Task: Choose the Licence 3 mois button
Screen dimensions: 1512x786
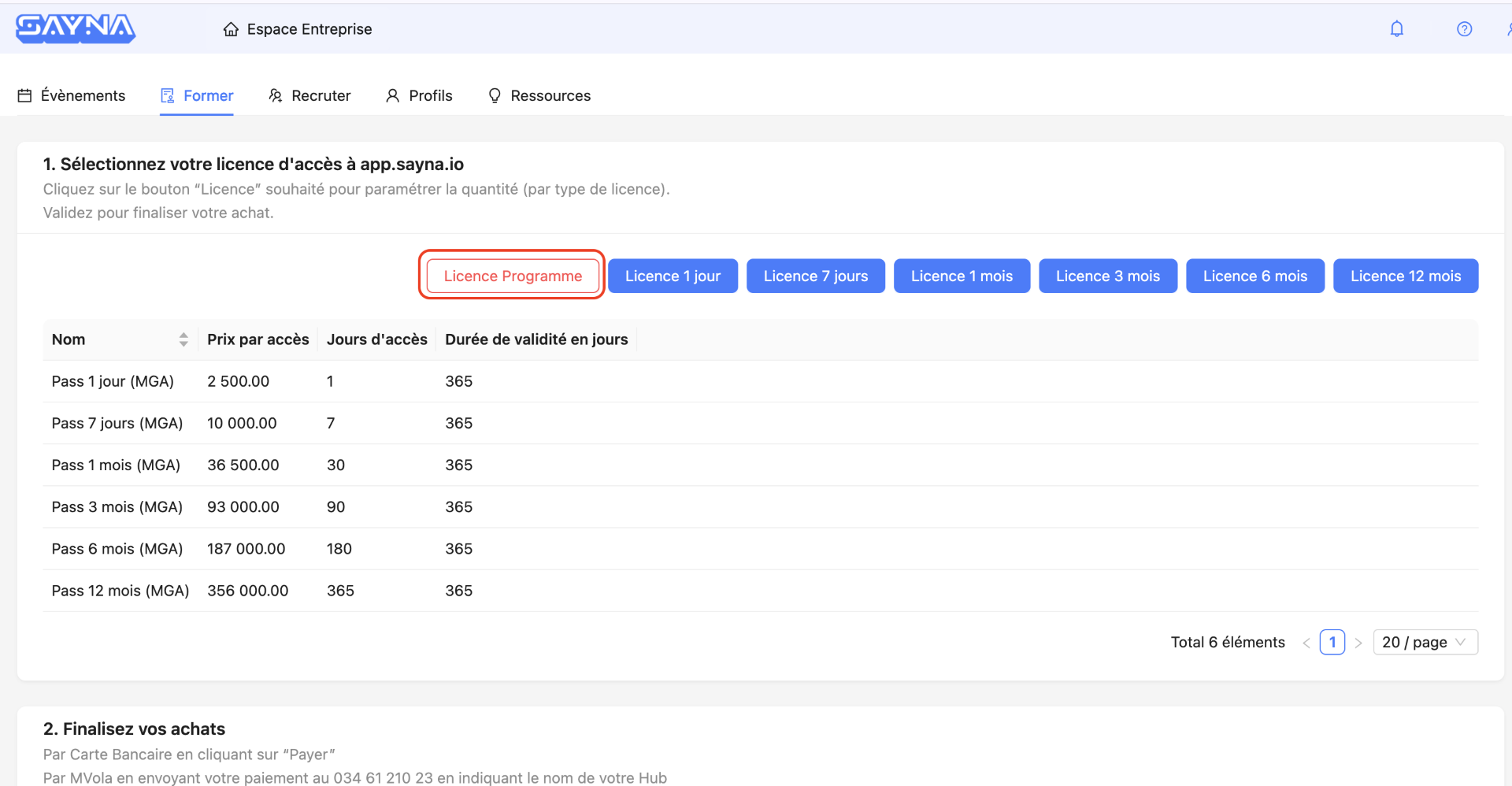Action: [1107, 276]
